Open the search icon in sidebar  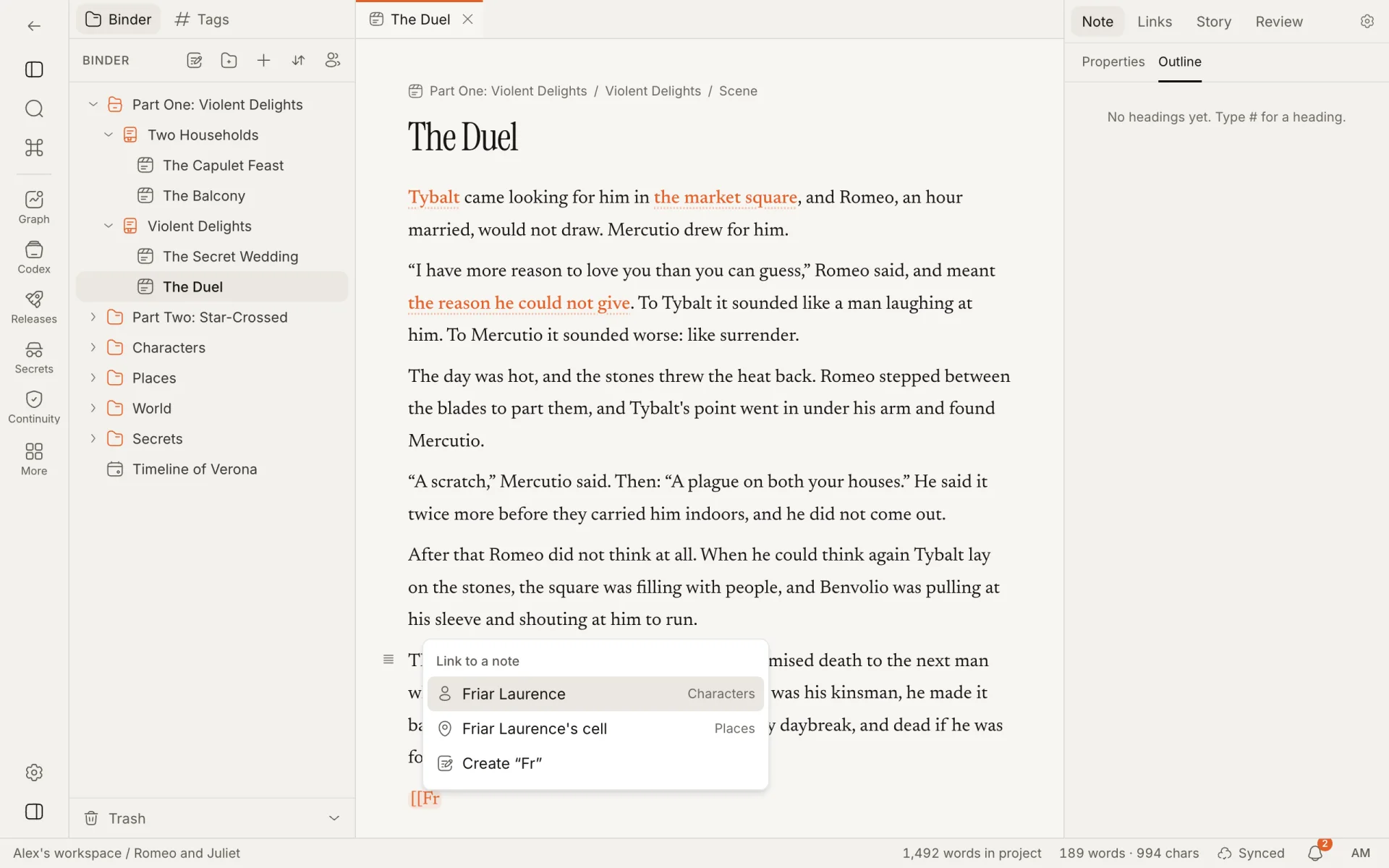[34, 109]
